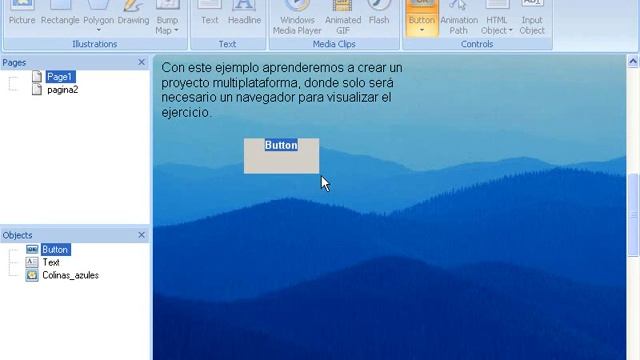Viewport: 640px width, 360px height.
Task: Select Page1 in the Pages panel
Action: coord(60,77)
